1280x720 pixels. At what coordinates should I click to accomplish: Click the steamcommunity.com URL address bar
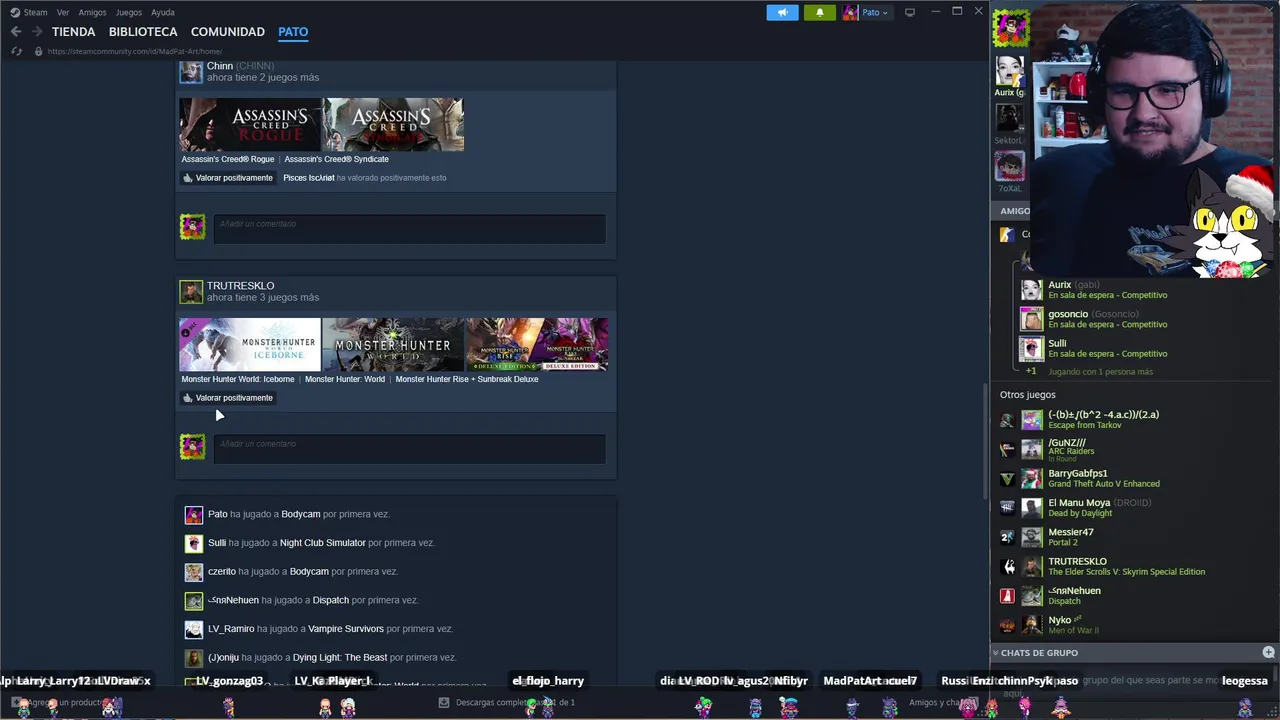135,51
